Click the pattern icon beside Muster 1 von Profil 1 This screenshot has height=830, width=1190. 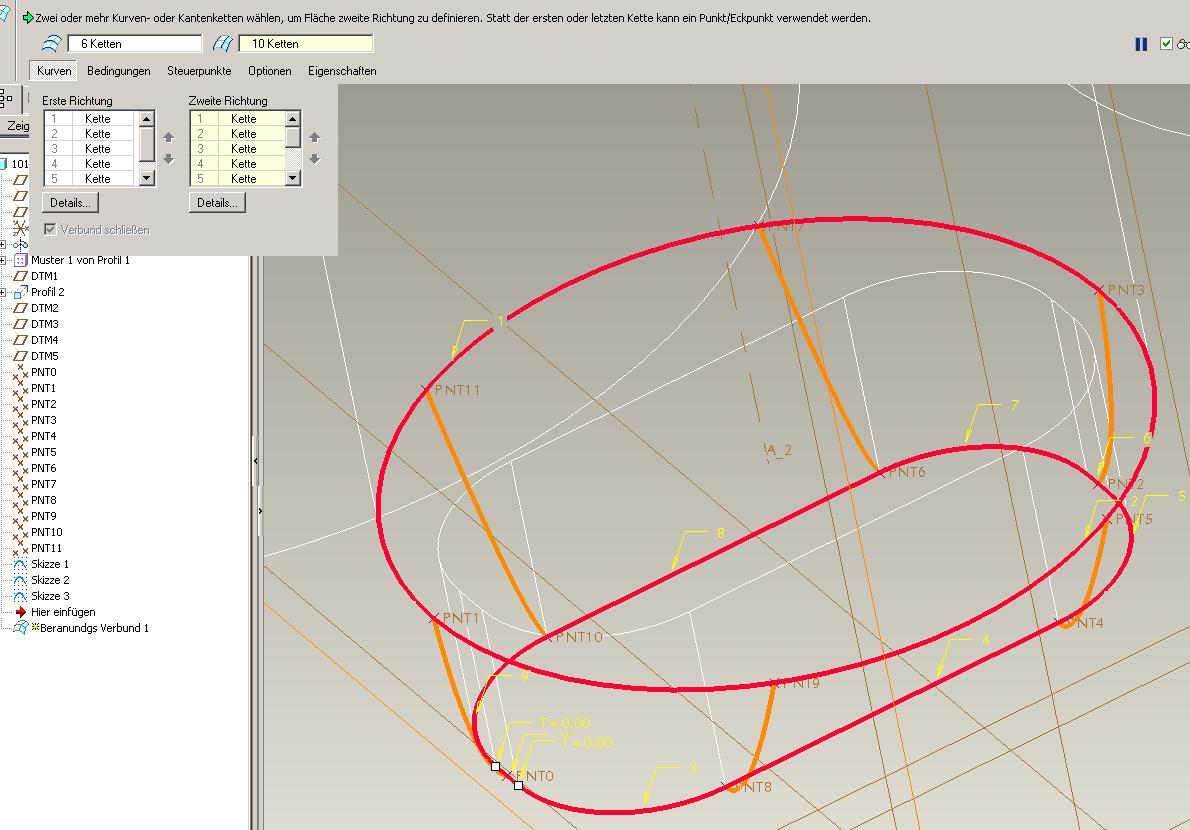[x=20, y=260]
